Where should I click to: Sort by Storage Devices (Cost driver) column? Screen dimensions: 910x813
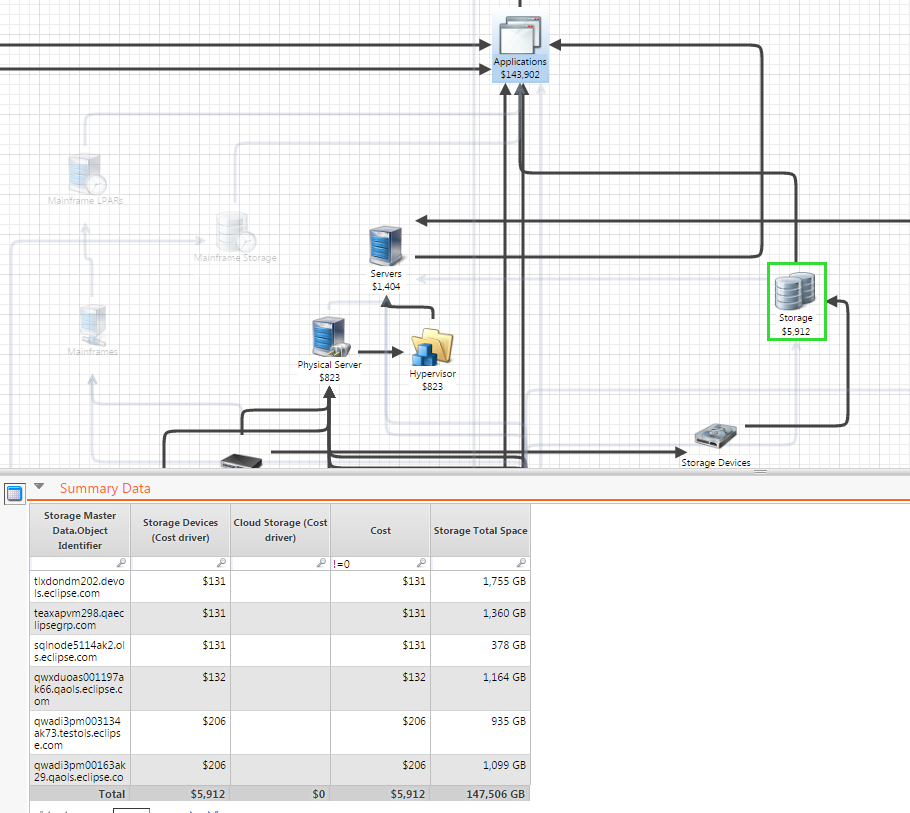pos(180,530)
